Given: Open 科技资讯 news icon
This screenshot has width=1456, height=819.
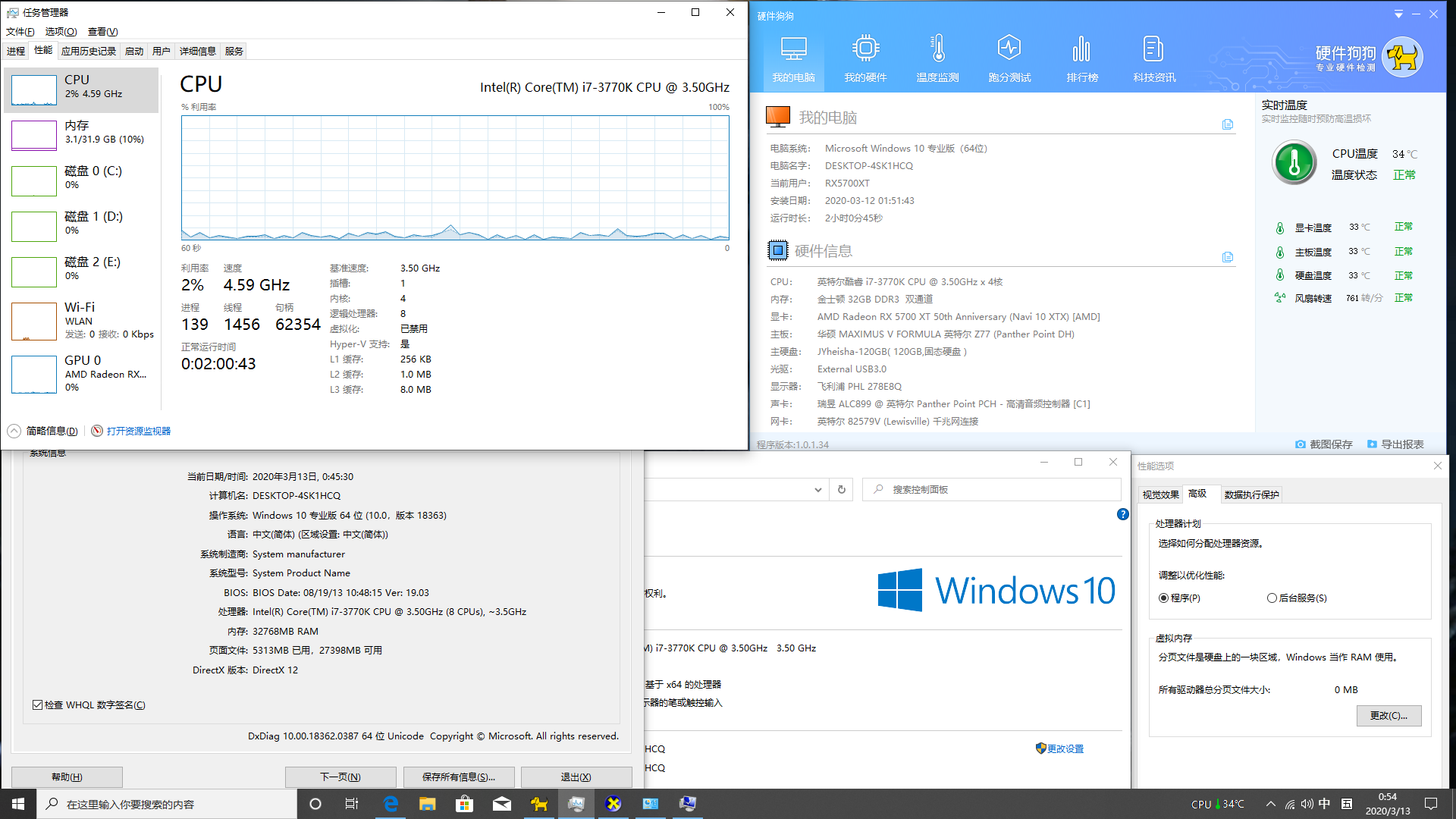Looking at the screenshot, I should coord(1154,59).
